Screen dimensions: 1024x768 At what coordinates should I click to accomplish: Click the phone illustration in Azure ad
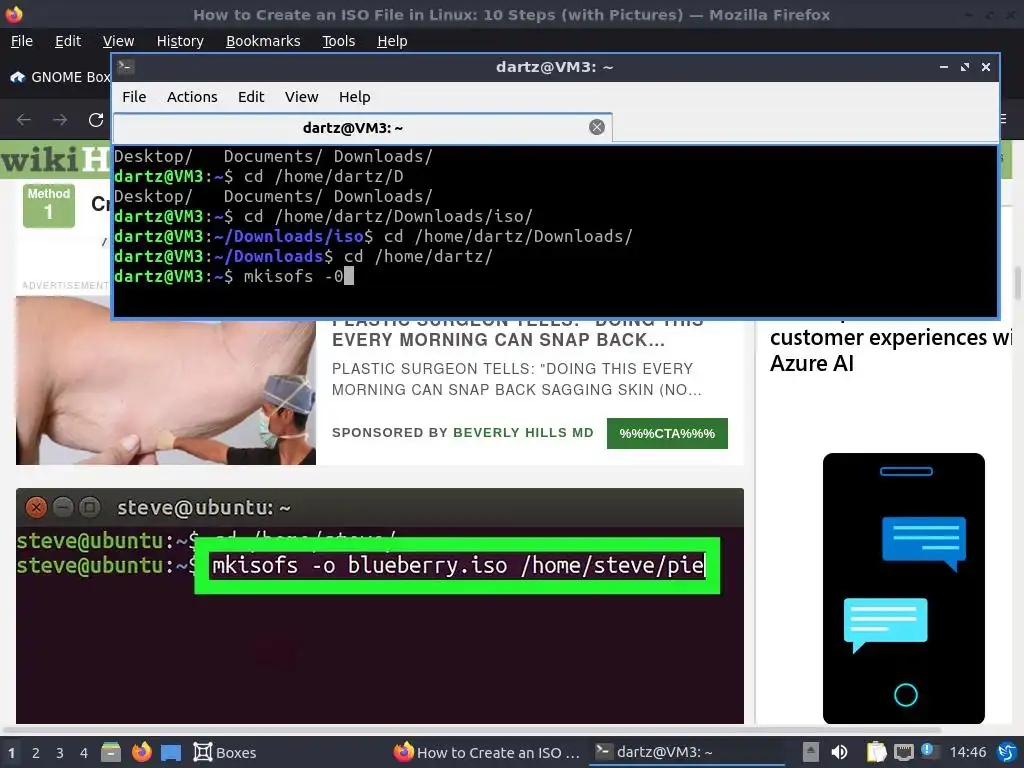pos(903,588)
